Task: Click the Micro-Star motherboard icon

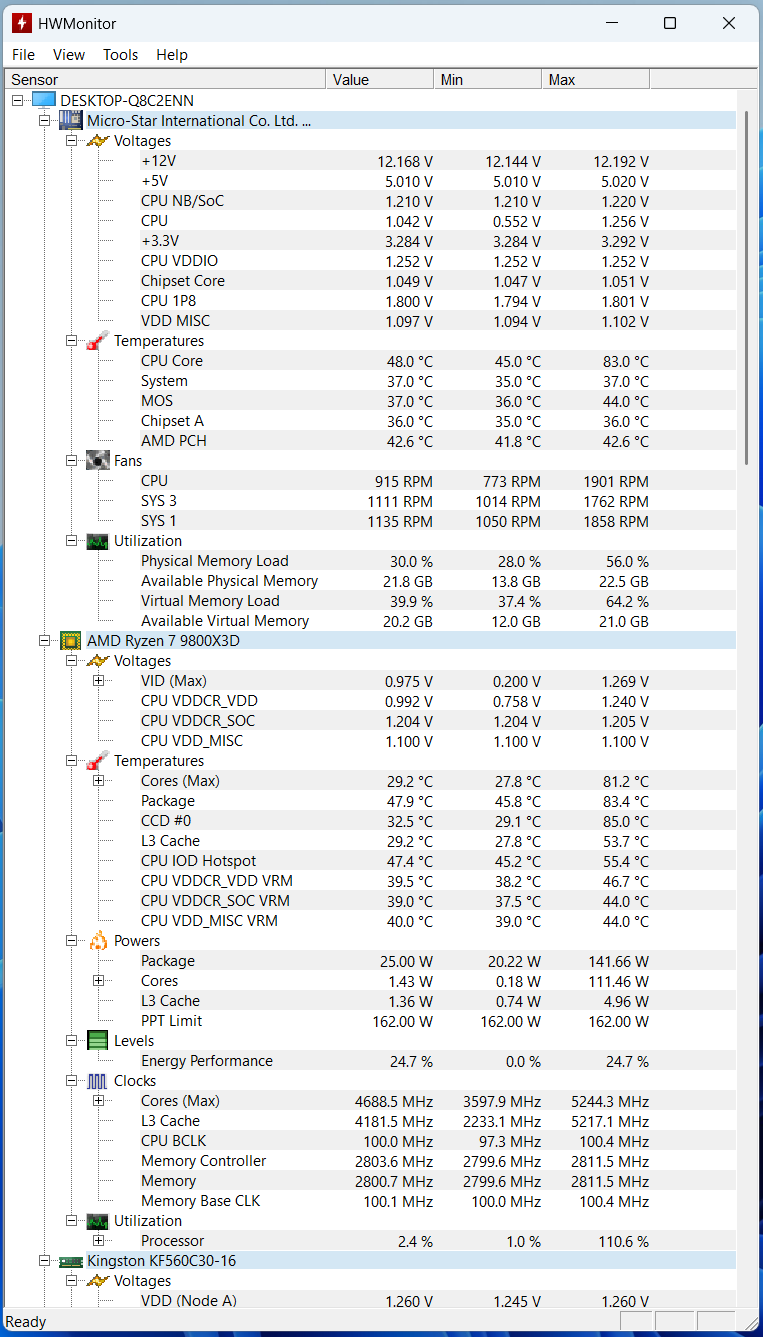Action: pos(71,120)
